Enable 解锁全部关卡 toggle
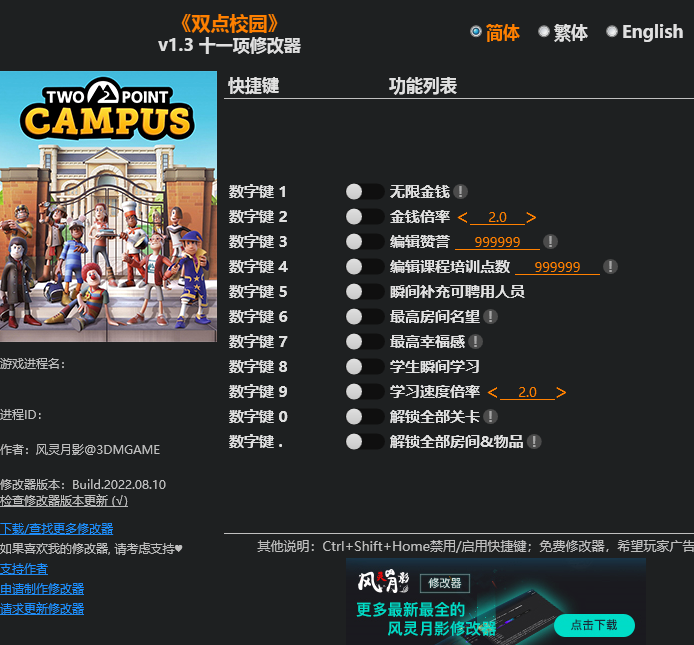Image resolution: width=694 pixels, height=645 pixels. point(365,417)
